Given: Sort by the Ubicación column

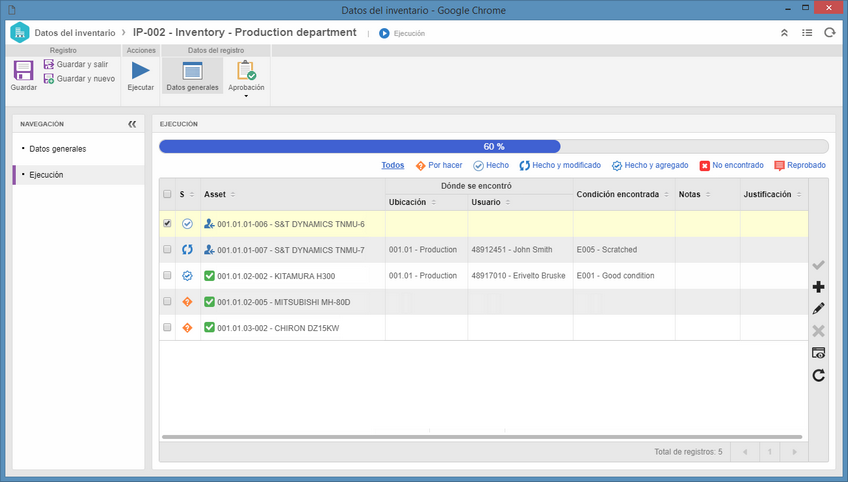Looking at the screenshot, I should (x=412, y=202).
